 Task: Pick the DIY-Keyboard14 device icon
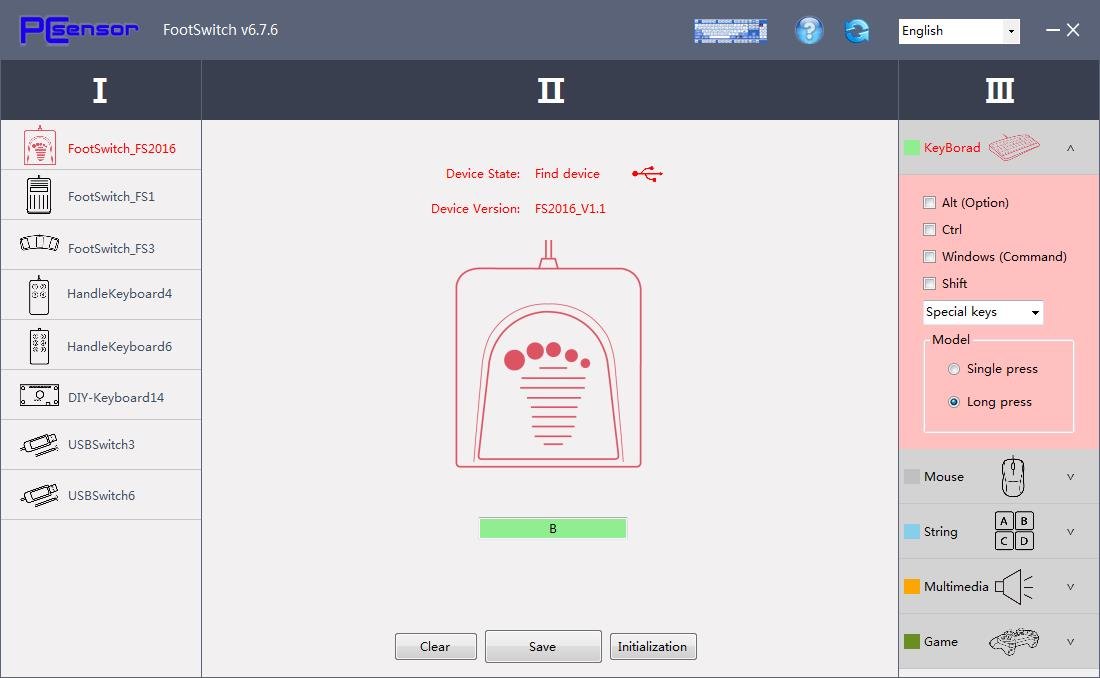39,396
